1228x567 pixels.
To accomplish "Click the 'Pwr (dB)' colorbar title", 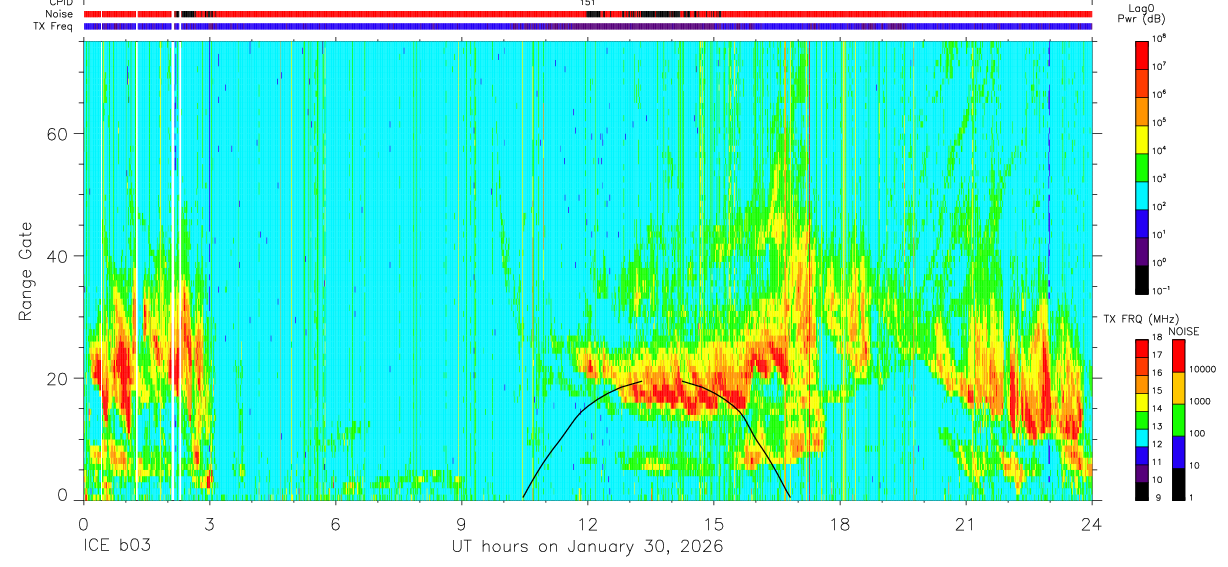I will (x=1141, y=19).
